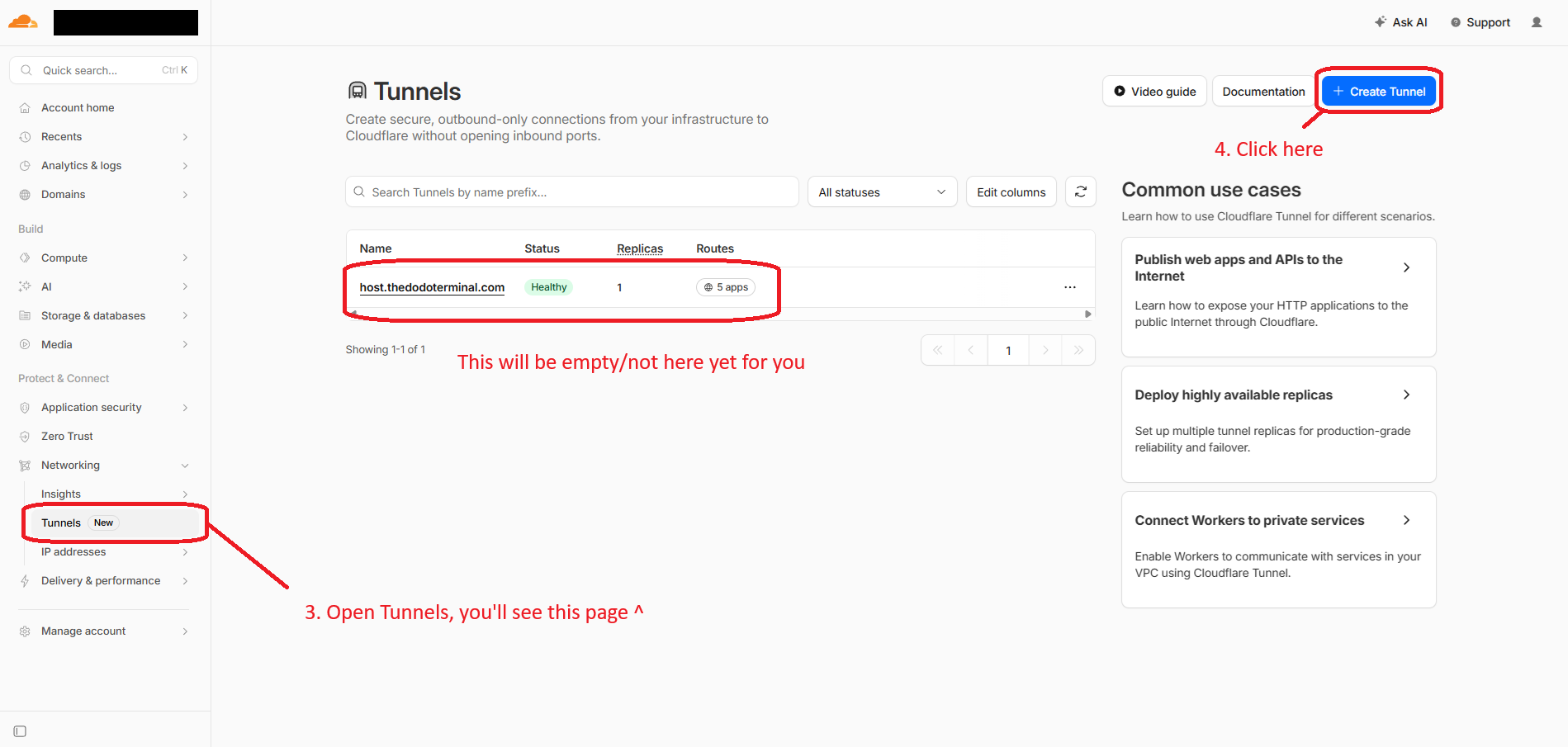Click the Quick search field

tap(103, 70)
